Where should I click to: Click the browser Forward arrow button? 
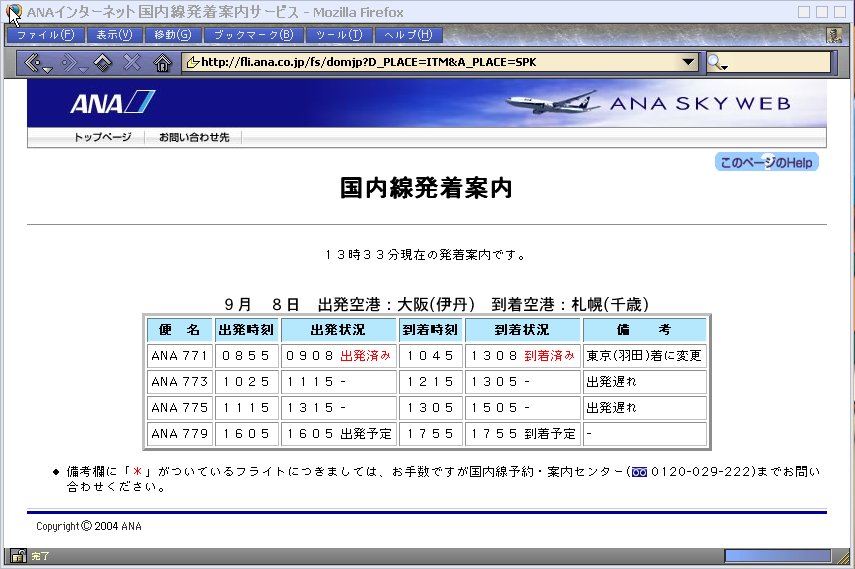(x=70, y=62)
